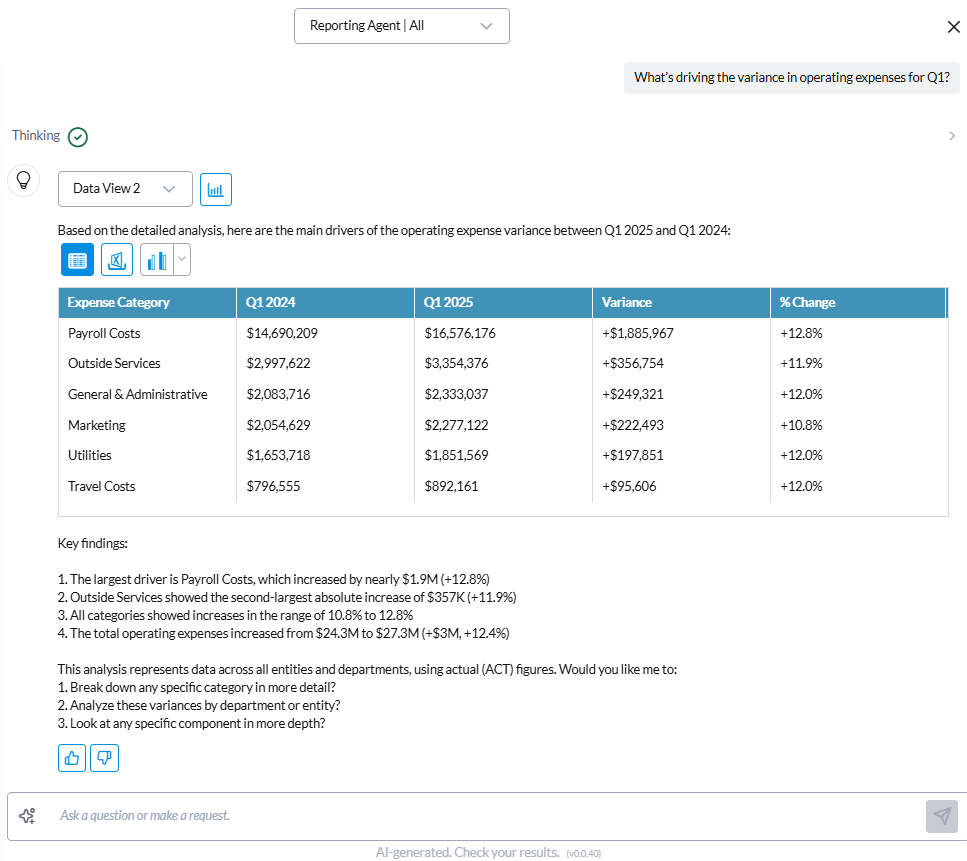Click the user's Q1 variance question bubble
The height and width of the screenshot is (861, 967).
coord(791,77)
